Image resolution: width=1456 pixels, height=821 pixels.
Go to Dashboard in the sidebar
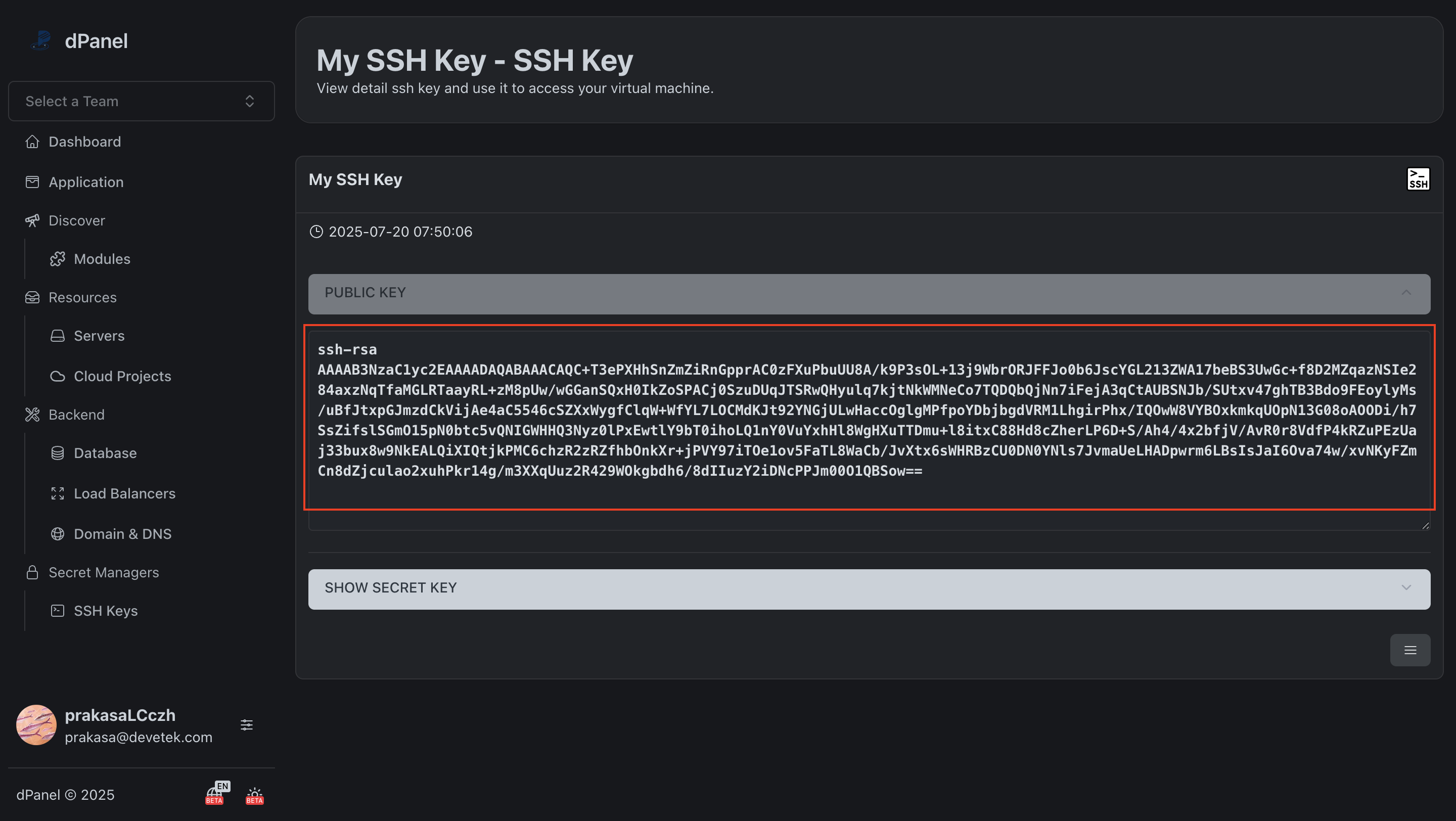pyautogui.click(x=85, y=142)
